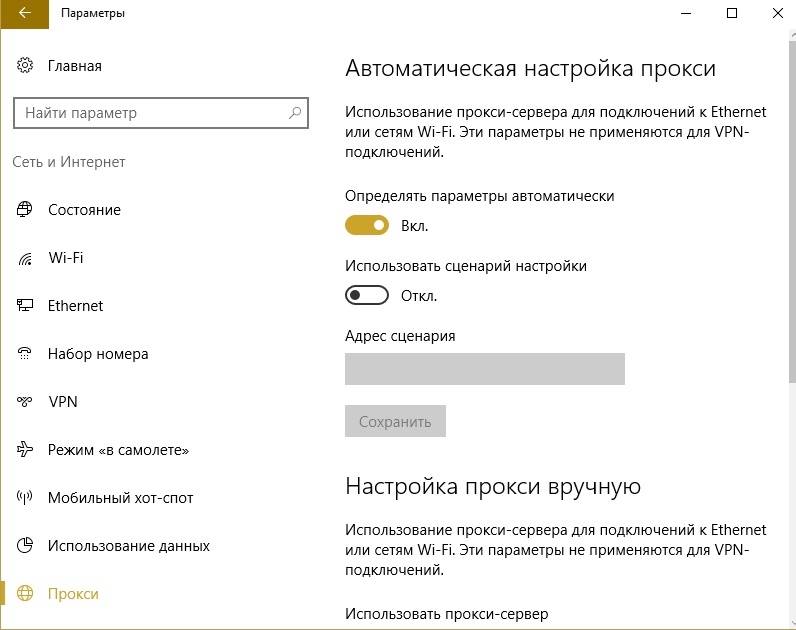
Task: Open Мобильный хот-спот settings
Action: tap(121, 498)
